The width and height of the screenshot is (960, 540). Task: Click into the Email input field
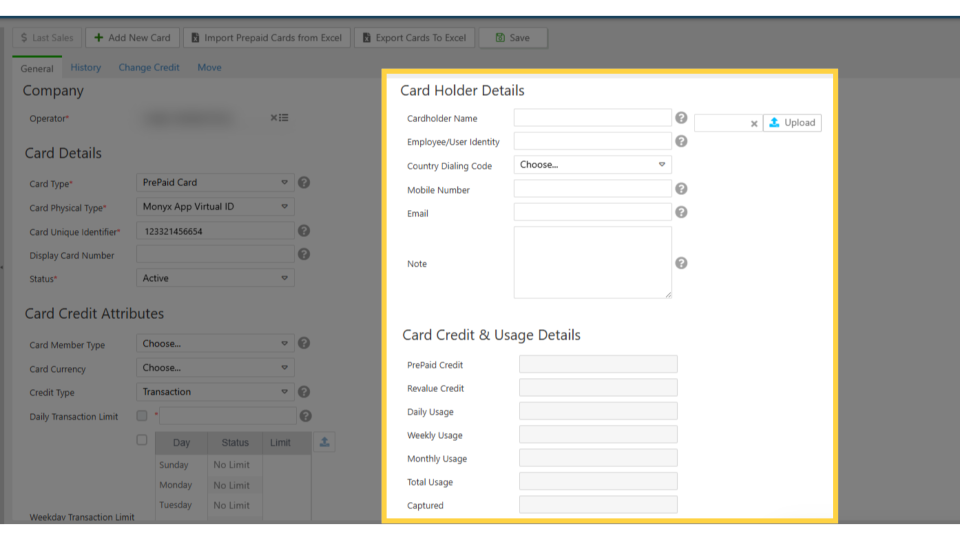(592, 212)
